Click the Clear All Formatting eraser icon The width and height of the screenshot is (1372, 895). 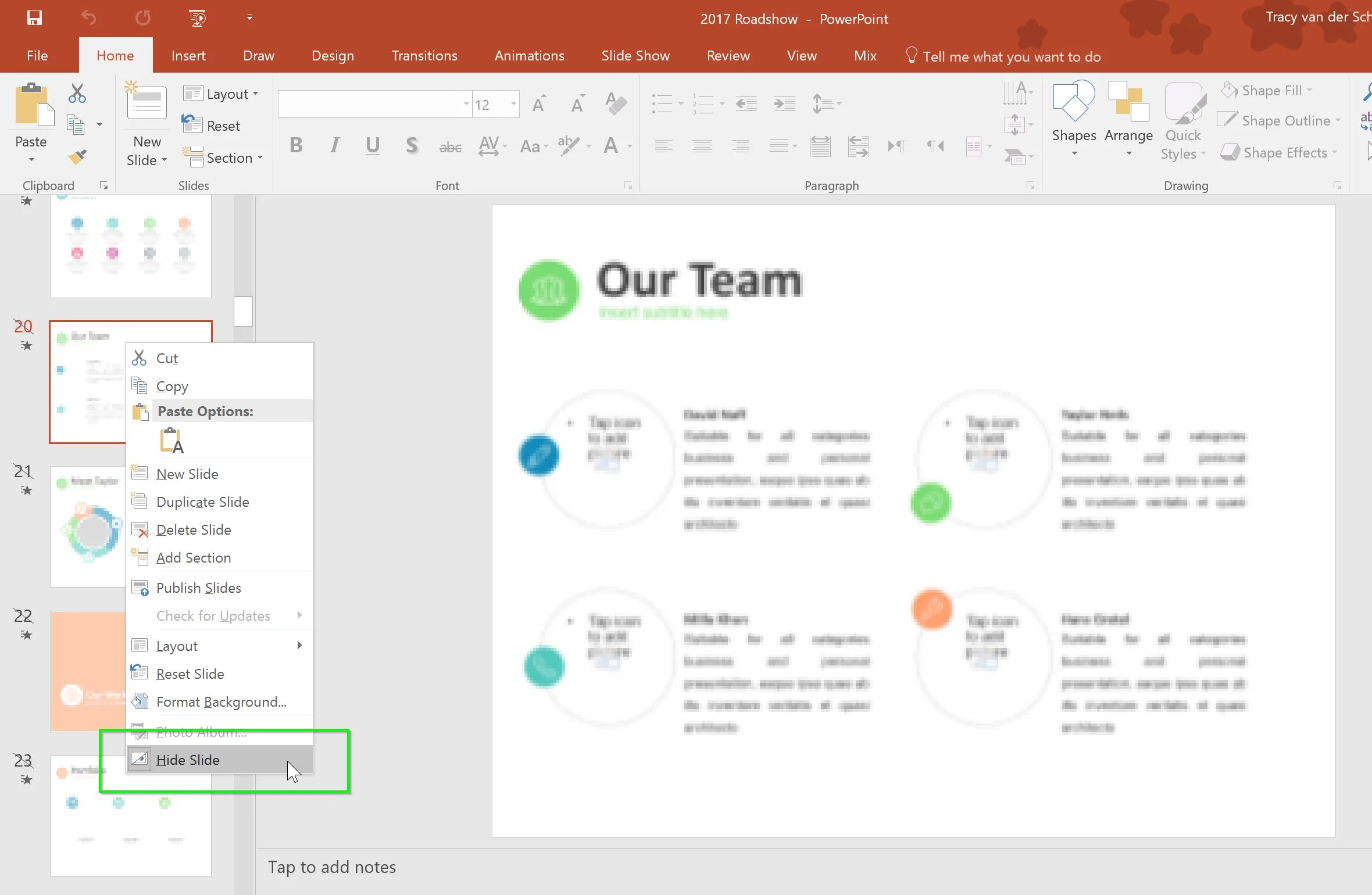tap(616, 104)
